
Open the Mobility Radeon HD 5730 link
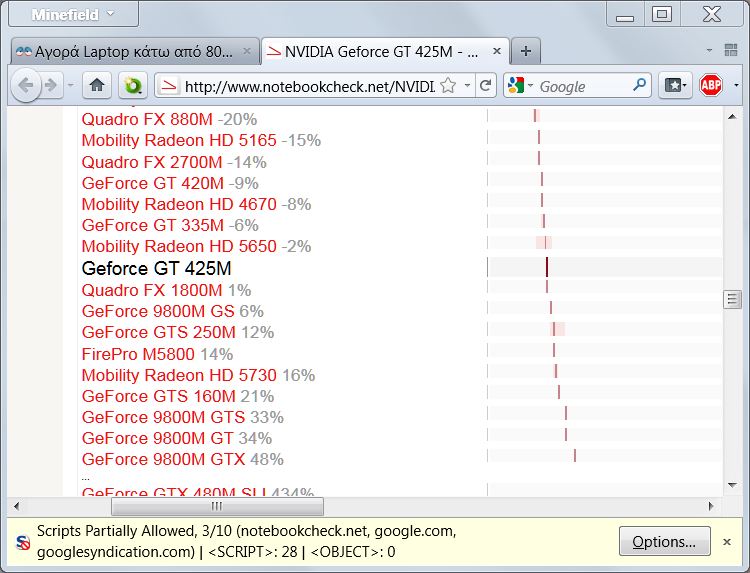[x=179, y=375]
